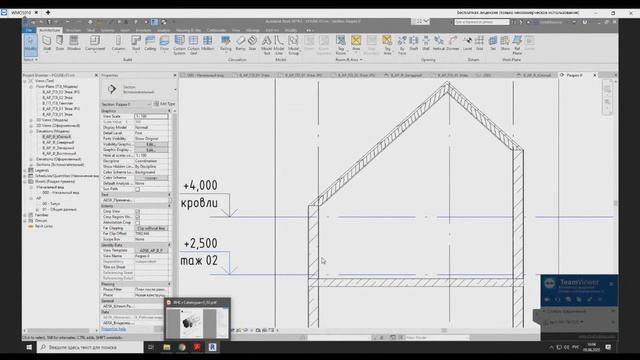The image size is (640, 360).
Task: Switch to the Manage ribbon tab
Action: pyautogui.click(x=252, y=30)
